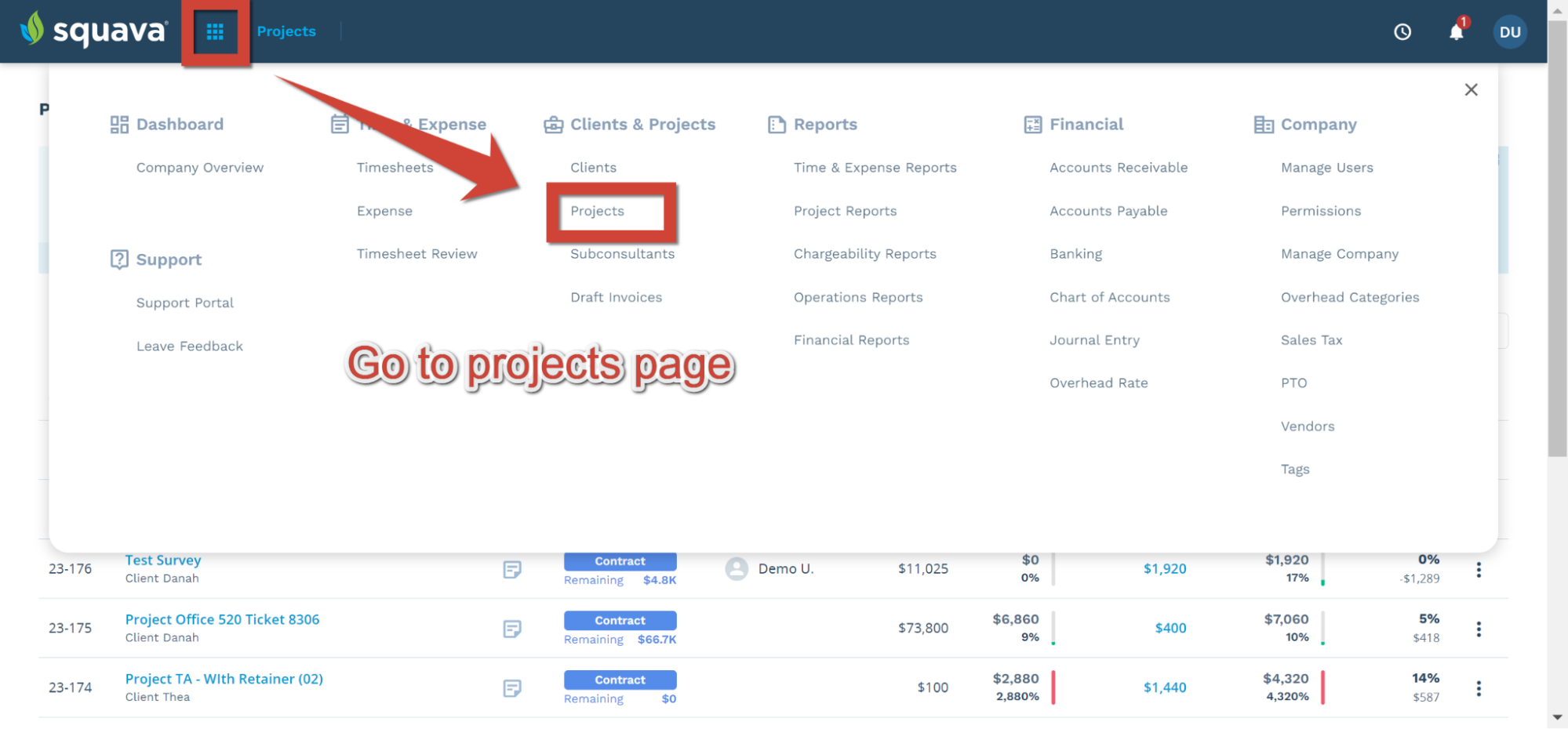Open Project Reports
This screenshot has width=1568, height=729.
(x=845, y=211)
